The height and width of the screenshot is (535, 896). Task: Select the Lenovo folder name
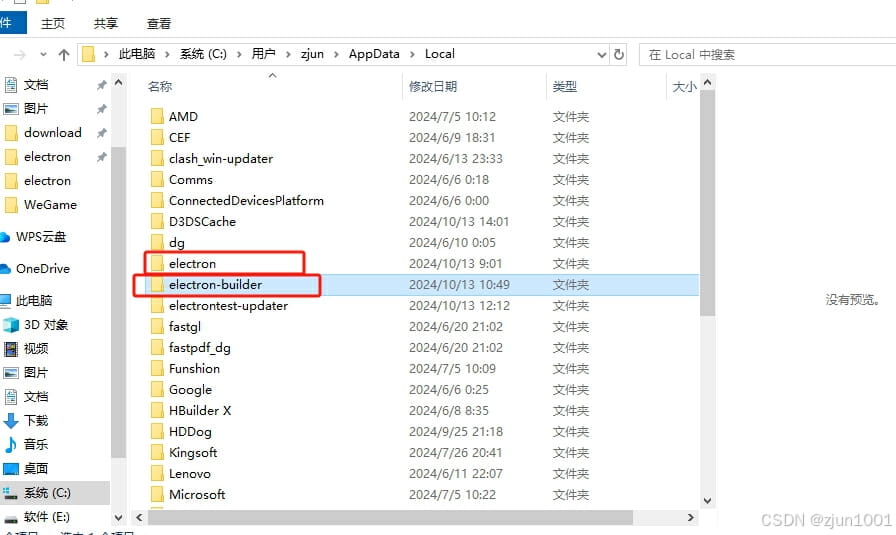click(190, 473)
